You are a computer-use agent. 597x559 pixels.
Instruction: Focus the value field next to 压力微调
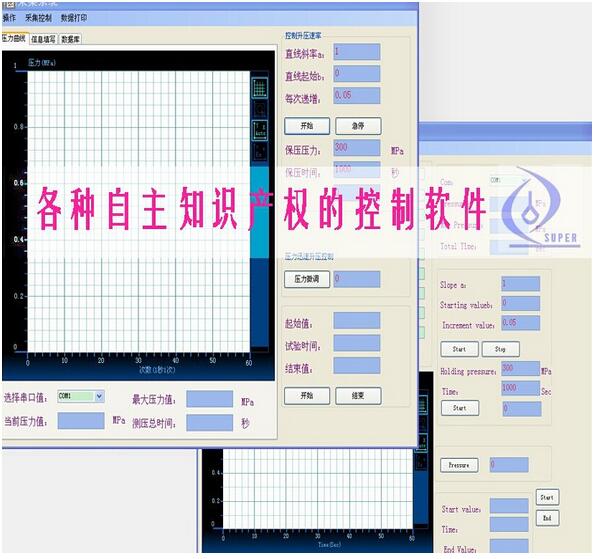[x=357, y=280]
